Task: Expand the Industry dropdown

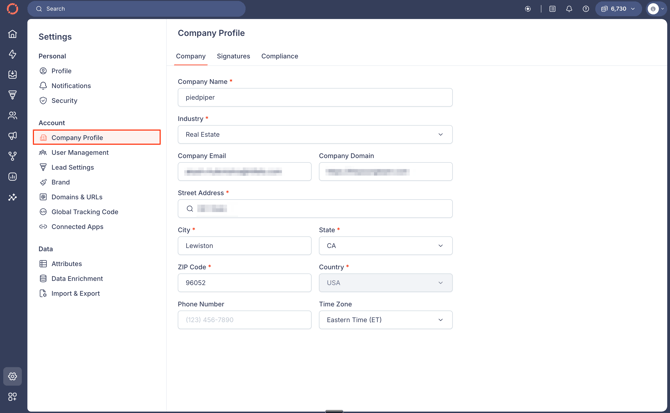Action: [315, 135]
